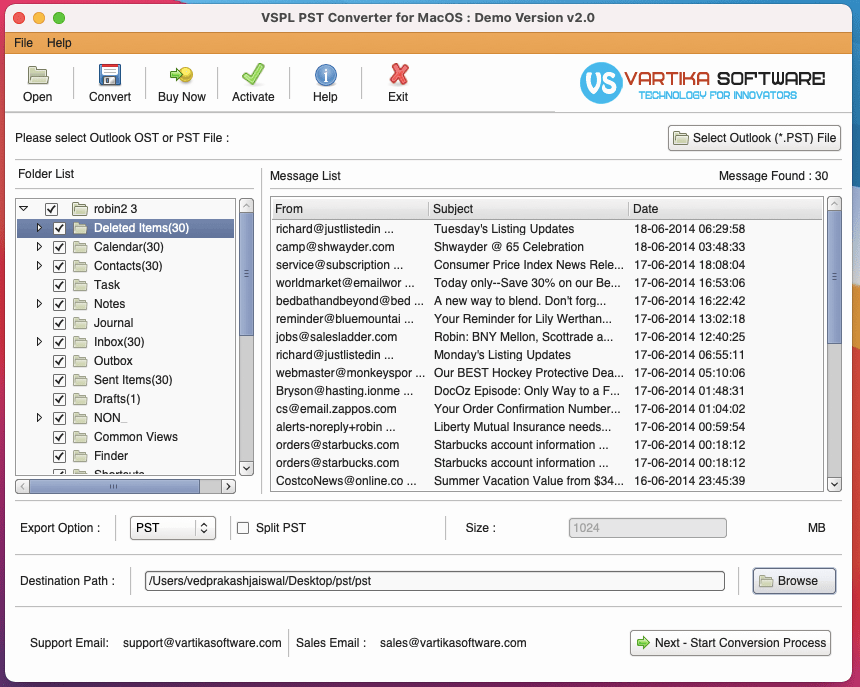Enable the Split PST checkbox
The width and height of the screenshot is (860, 687).
[x=243, y=528]
